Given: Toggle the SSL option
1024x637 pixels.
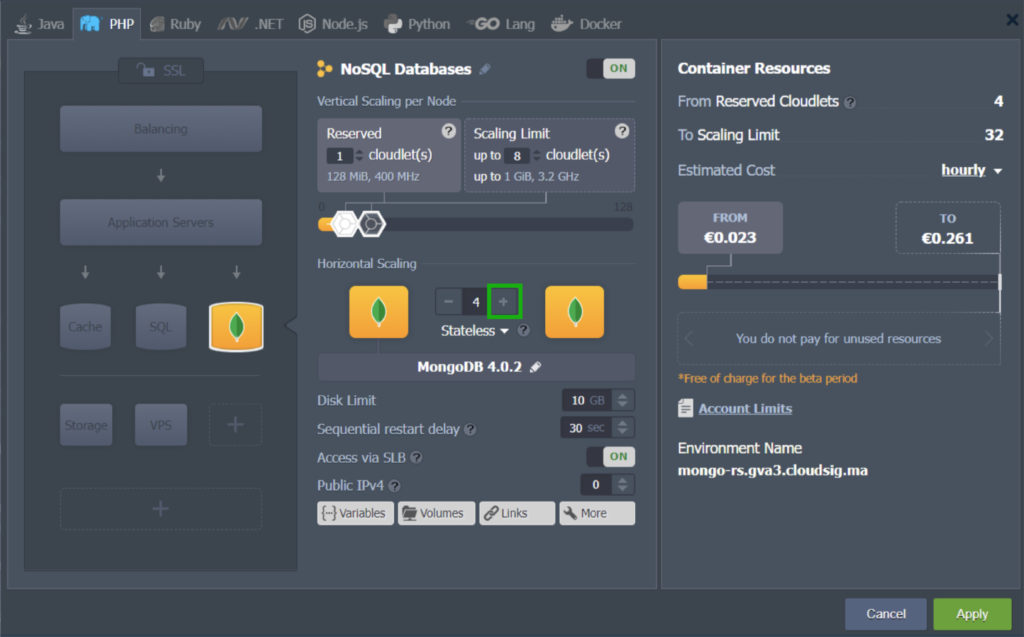Looking at the screenshot, I should click(x=161, y=71).
